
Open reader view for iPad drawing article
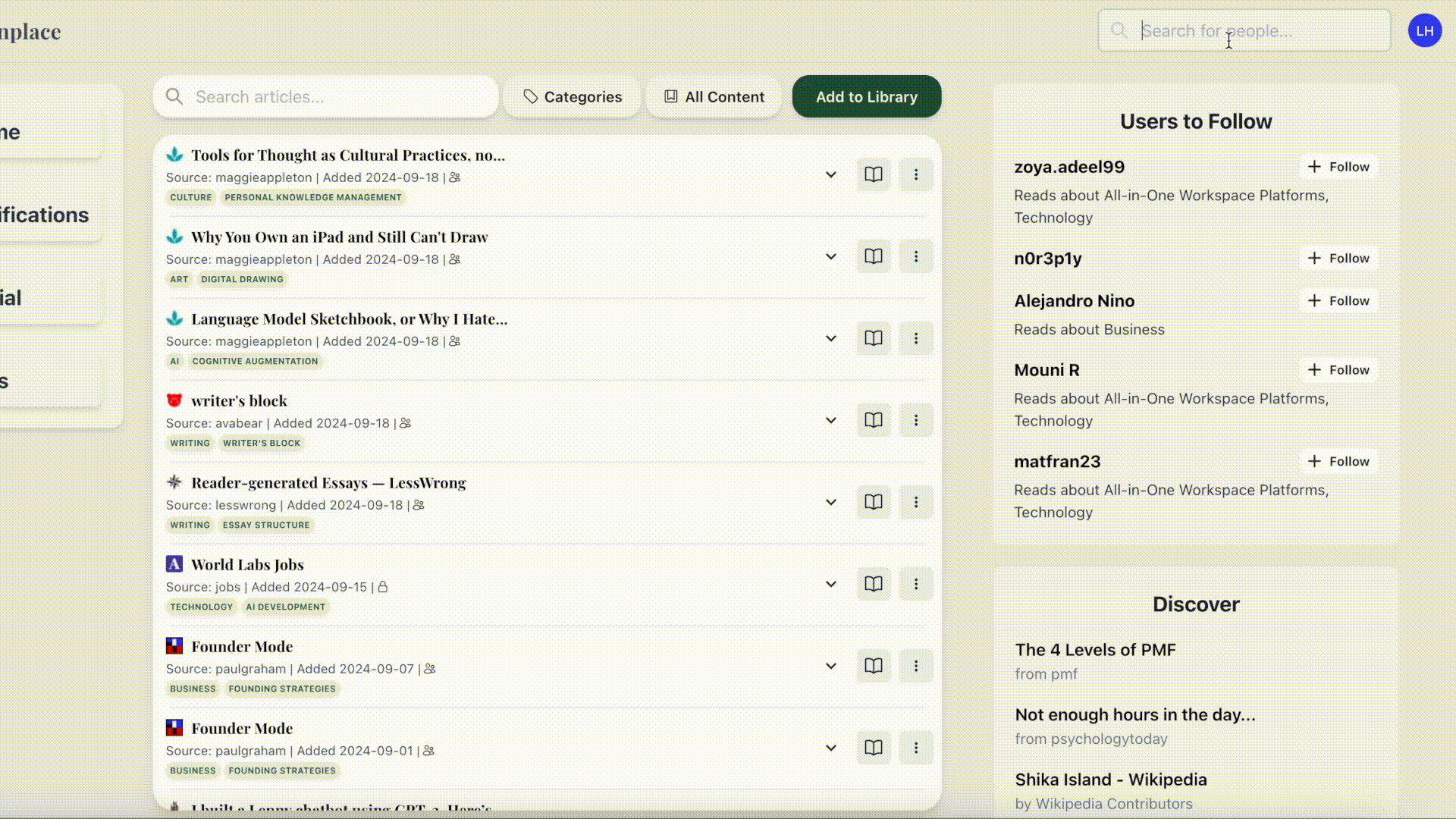[873, 256]
